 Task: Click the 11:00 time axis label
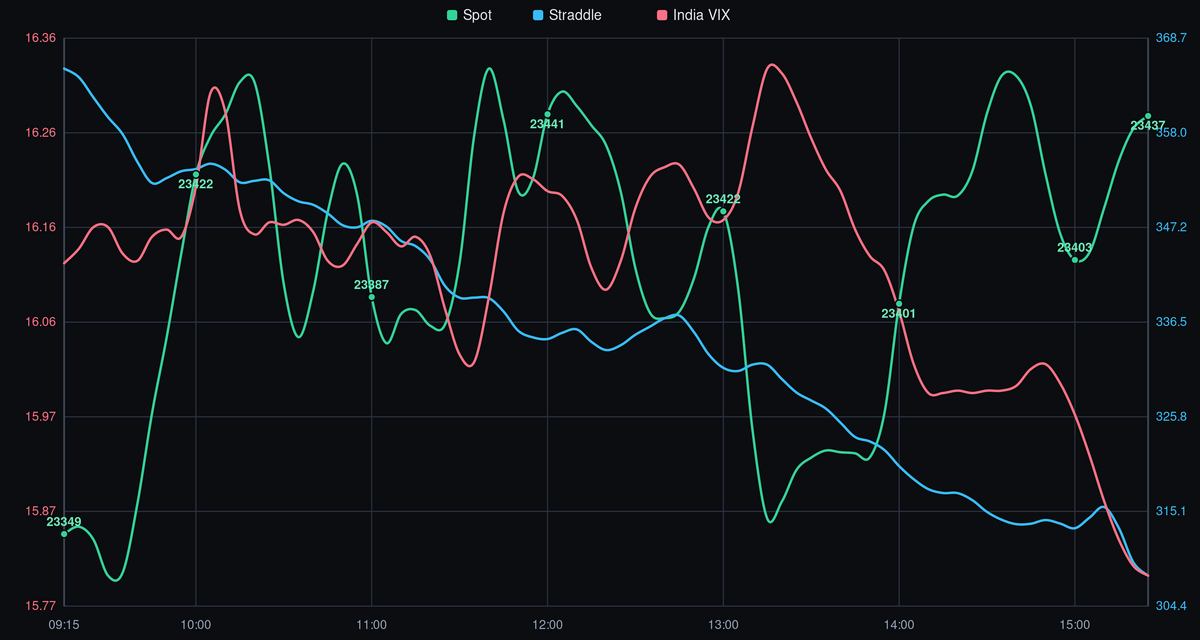372,624
